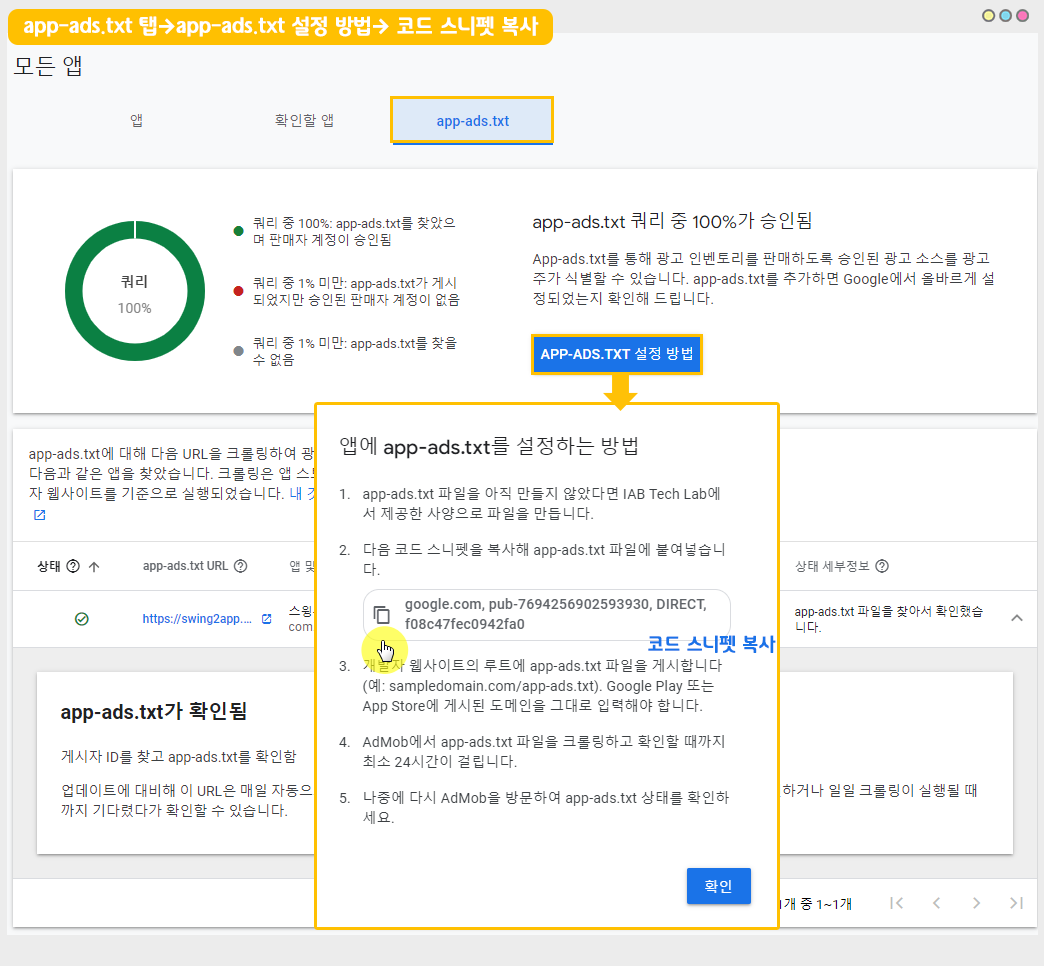Open the 확인할 앱 tab
This screenshot has height=966, width=1044.
tap(304, 121)
